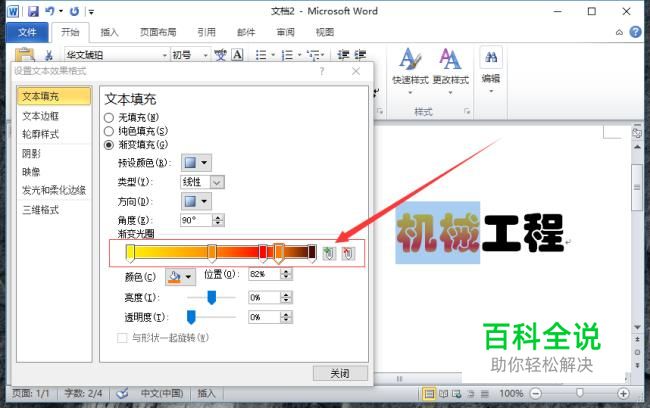
Task: Switch to Web Layout view icon
Action: 457,393
